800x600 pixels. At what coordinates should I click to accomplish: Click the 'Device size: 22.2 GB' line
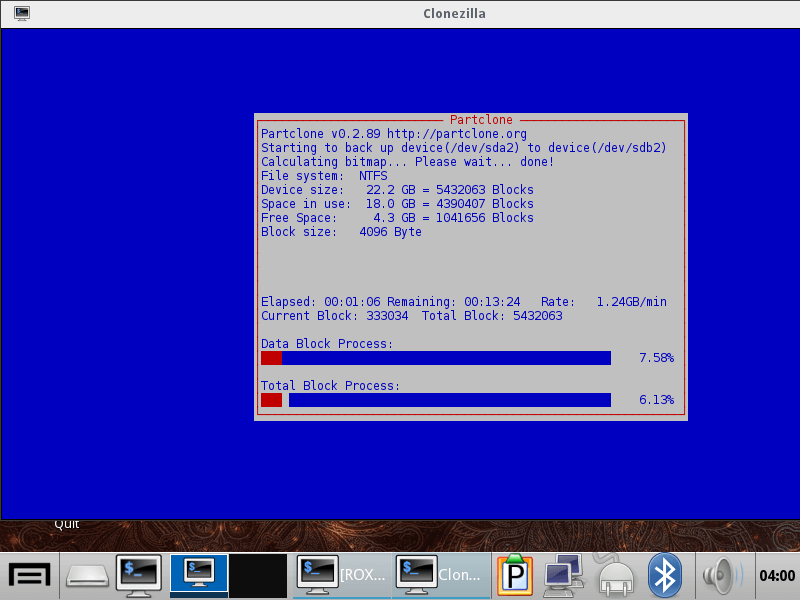click(x=397, y=190)
